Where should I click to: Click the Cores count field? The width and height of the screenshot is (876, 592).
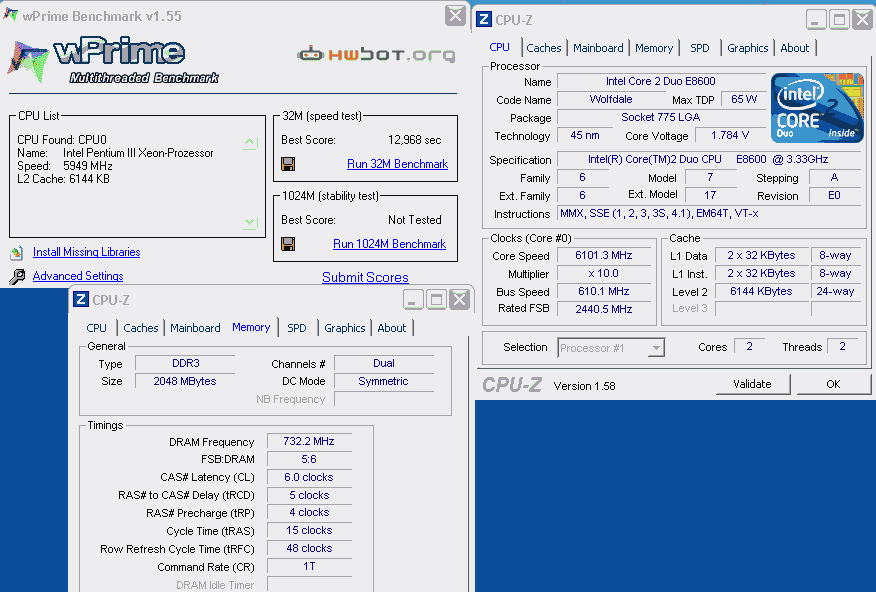point(749,347)
